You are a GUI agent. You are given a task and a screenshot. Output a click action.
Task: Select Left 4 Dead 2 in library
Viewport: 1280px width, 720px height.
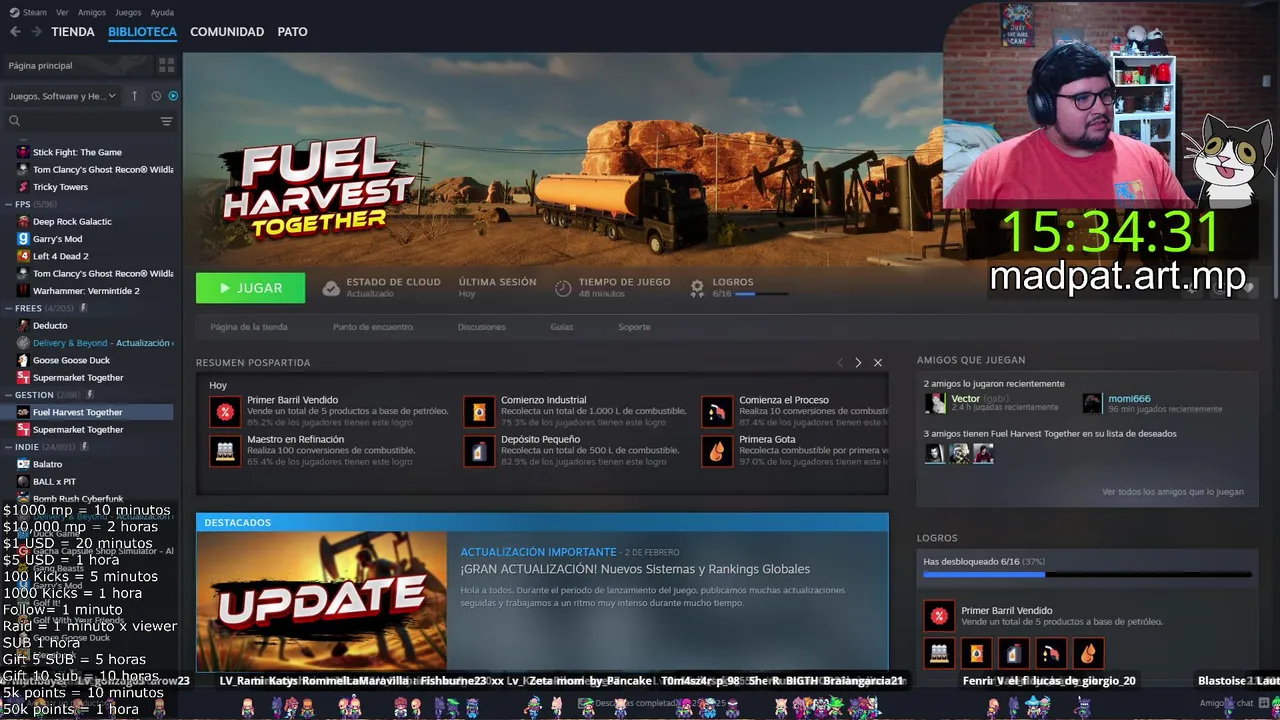tap(60, 256)
